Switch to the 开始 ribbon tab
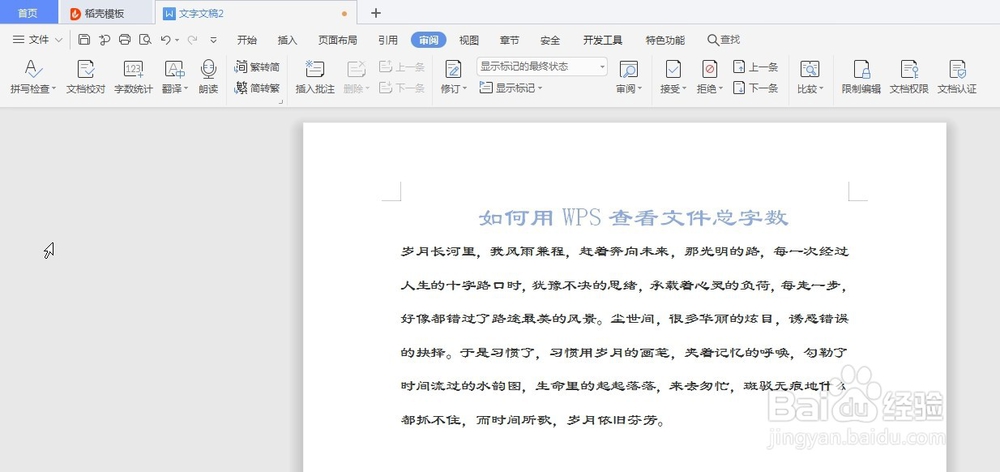1000x472 pixels. (247, 40)
